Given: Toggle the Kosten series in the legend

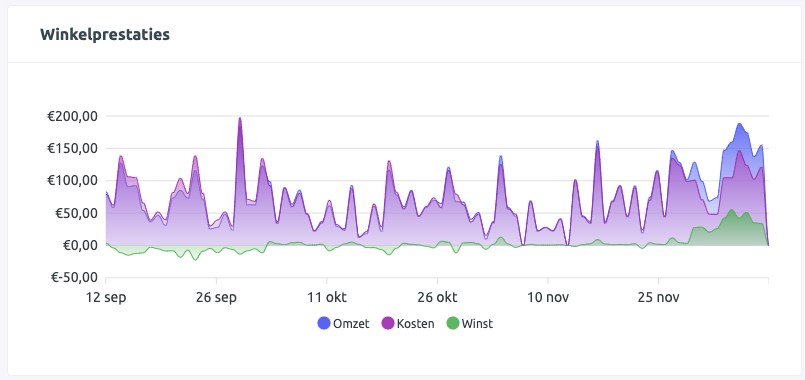Looking at the screenshot, I should point(408,324).
